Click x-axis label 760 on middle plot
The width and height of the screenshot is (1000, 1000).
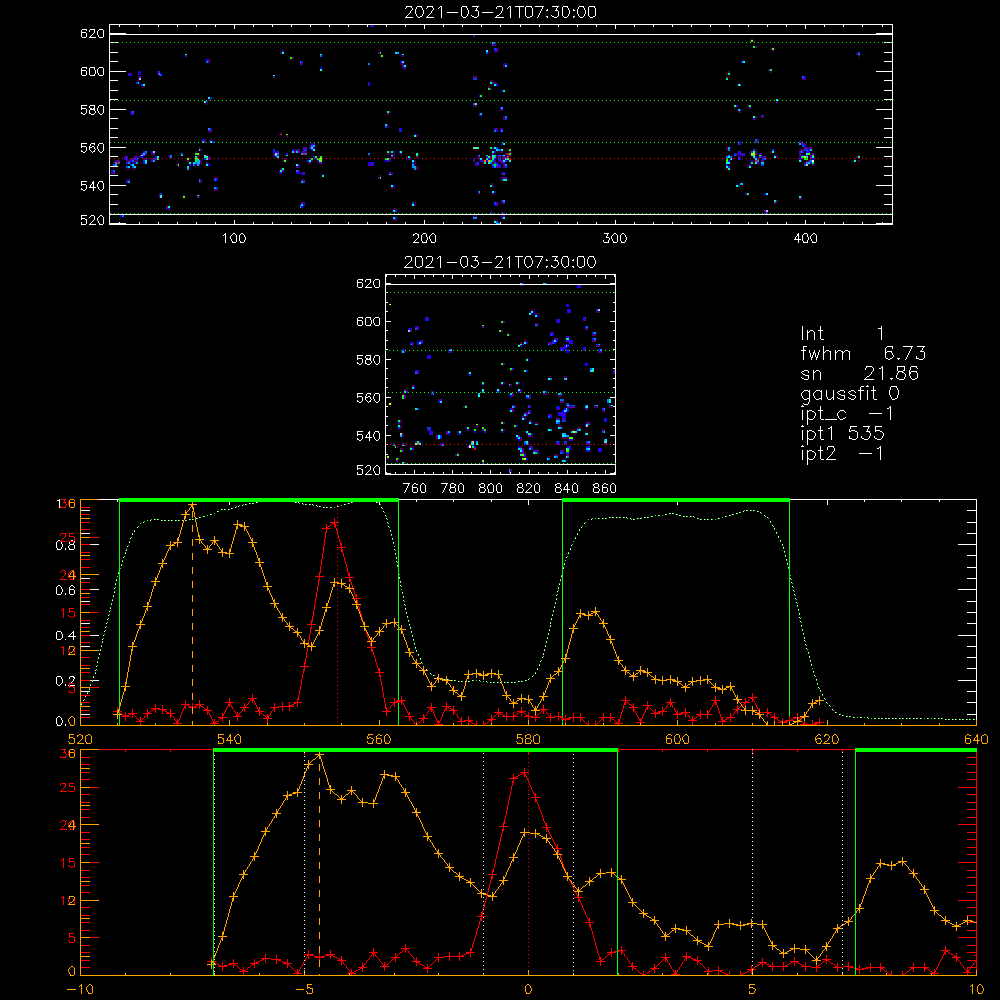click(415, 489)
